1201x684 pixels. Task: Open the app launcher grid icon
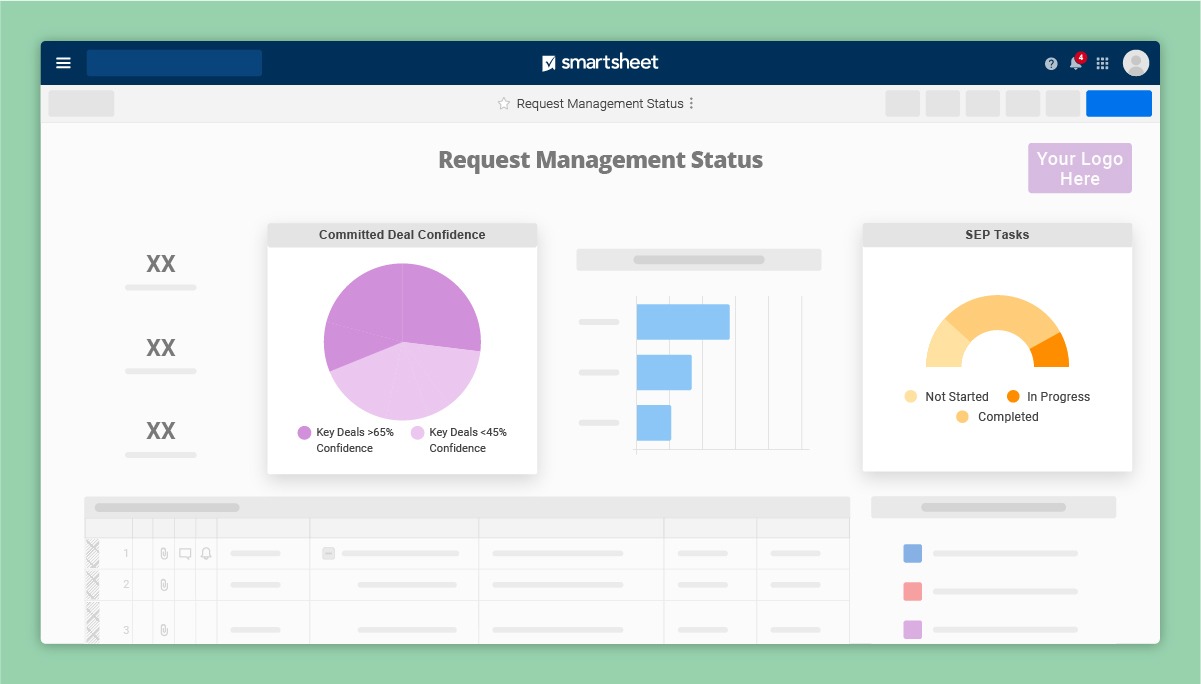(x=1103, y=64)
